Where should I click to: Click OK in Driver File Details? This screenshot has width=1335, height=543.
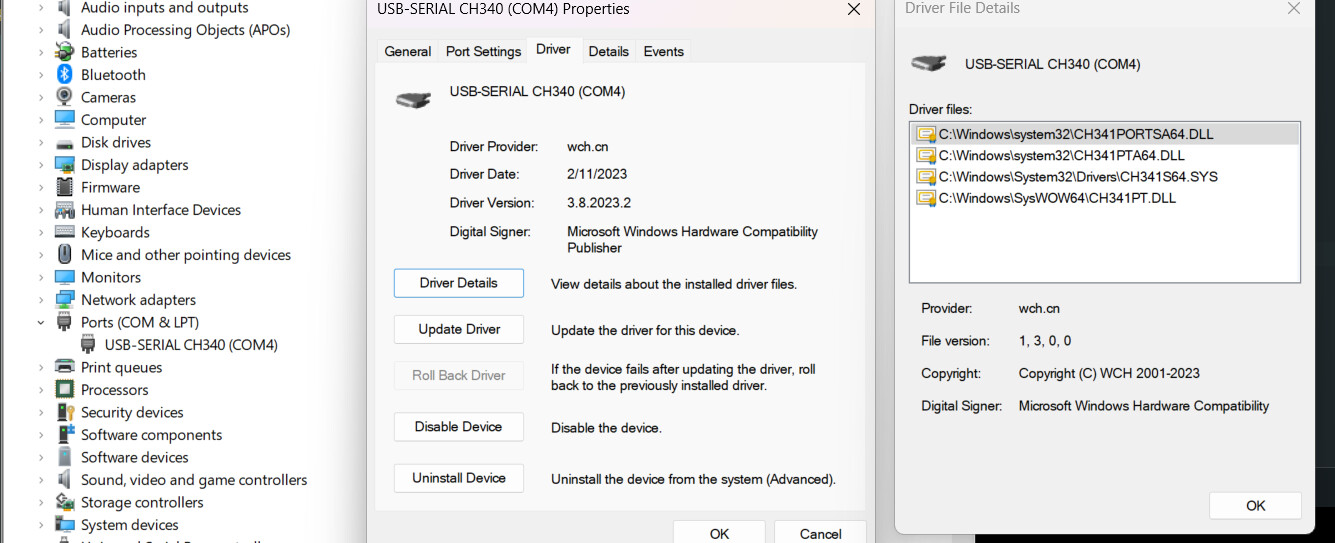click(1255, 505)
